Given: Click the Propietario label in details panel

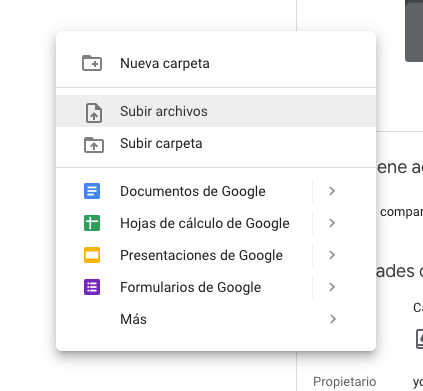Looking at the screenshot, I should click(344, 382).
